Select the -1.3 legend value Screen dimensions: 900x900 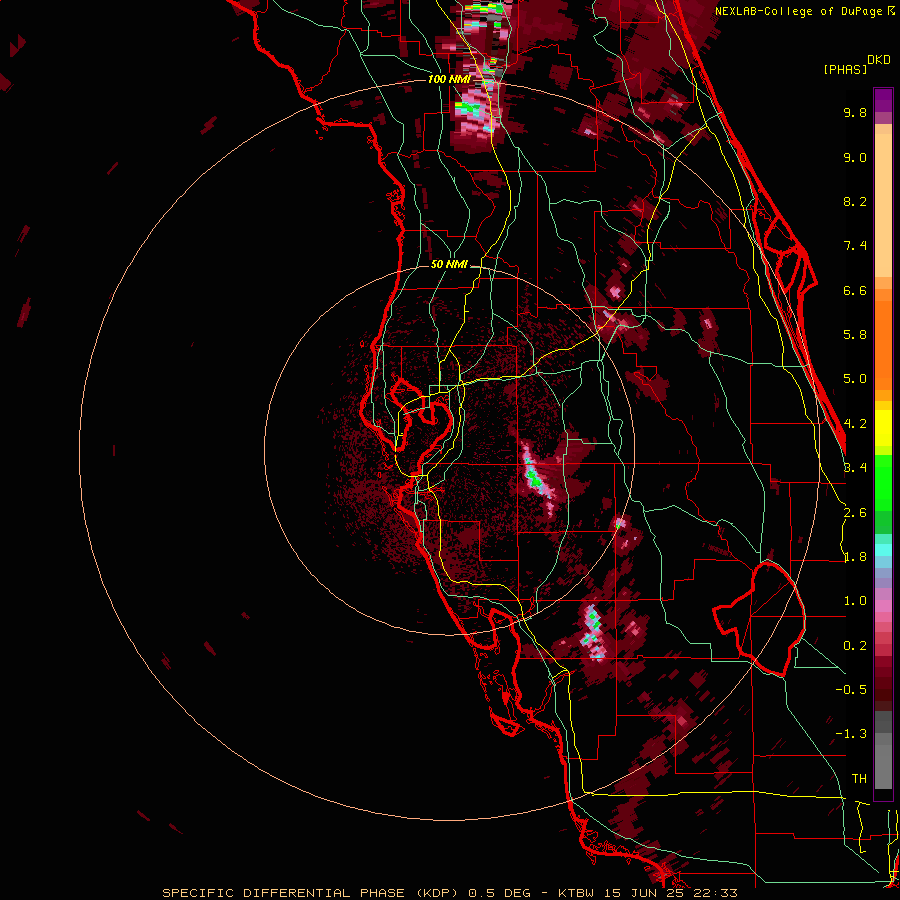click(x=851, y=734)
